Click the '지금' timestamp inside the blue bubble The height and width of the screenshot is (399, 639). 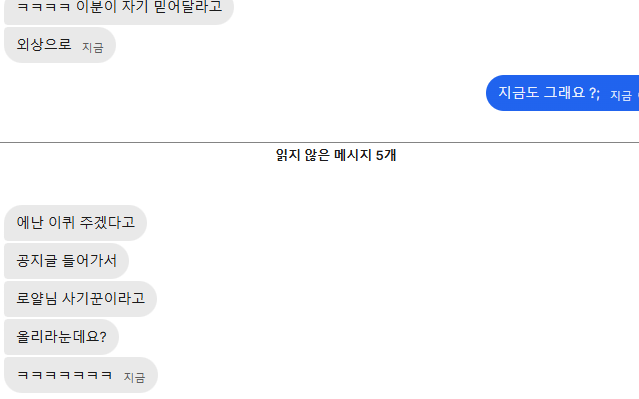(x=621, y=95)
